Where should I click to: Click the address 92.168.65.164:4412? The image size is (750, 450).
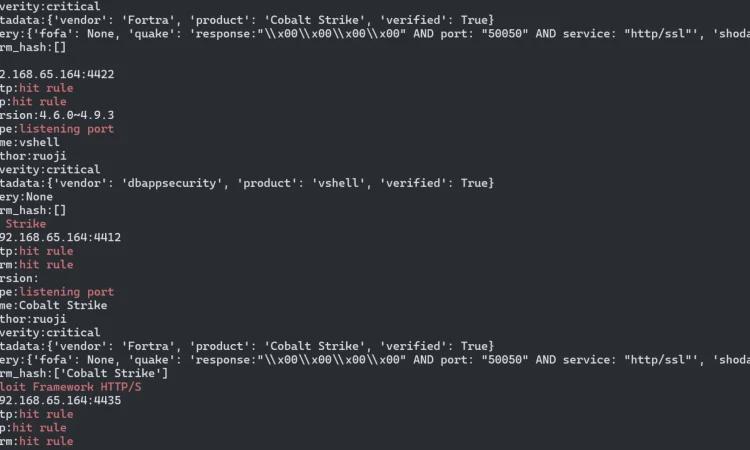[x=60, y=238]
